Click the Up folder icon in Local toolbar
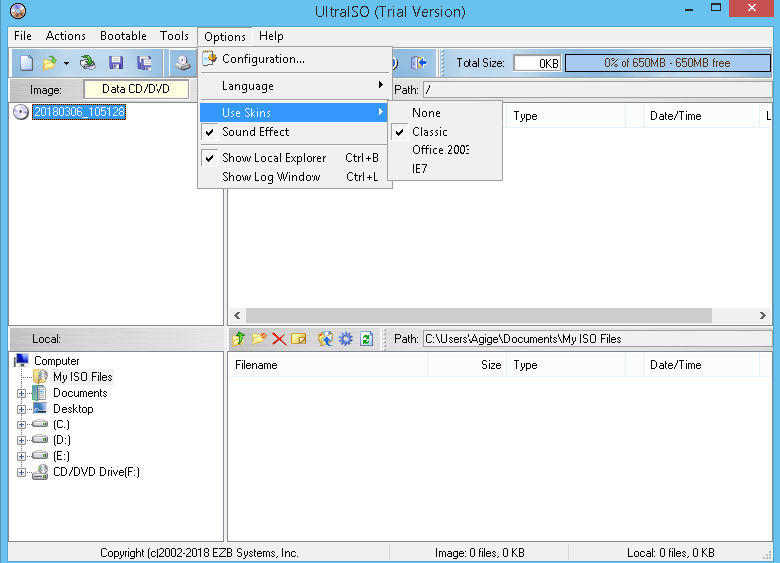Image resolution: width=780 pixels, height=563 pixels. pyautogui.click(x=239, y=339)
